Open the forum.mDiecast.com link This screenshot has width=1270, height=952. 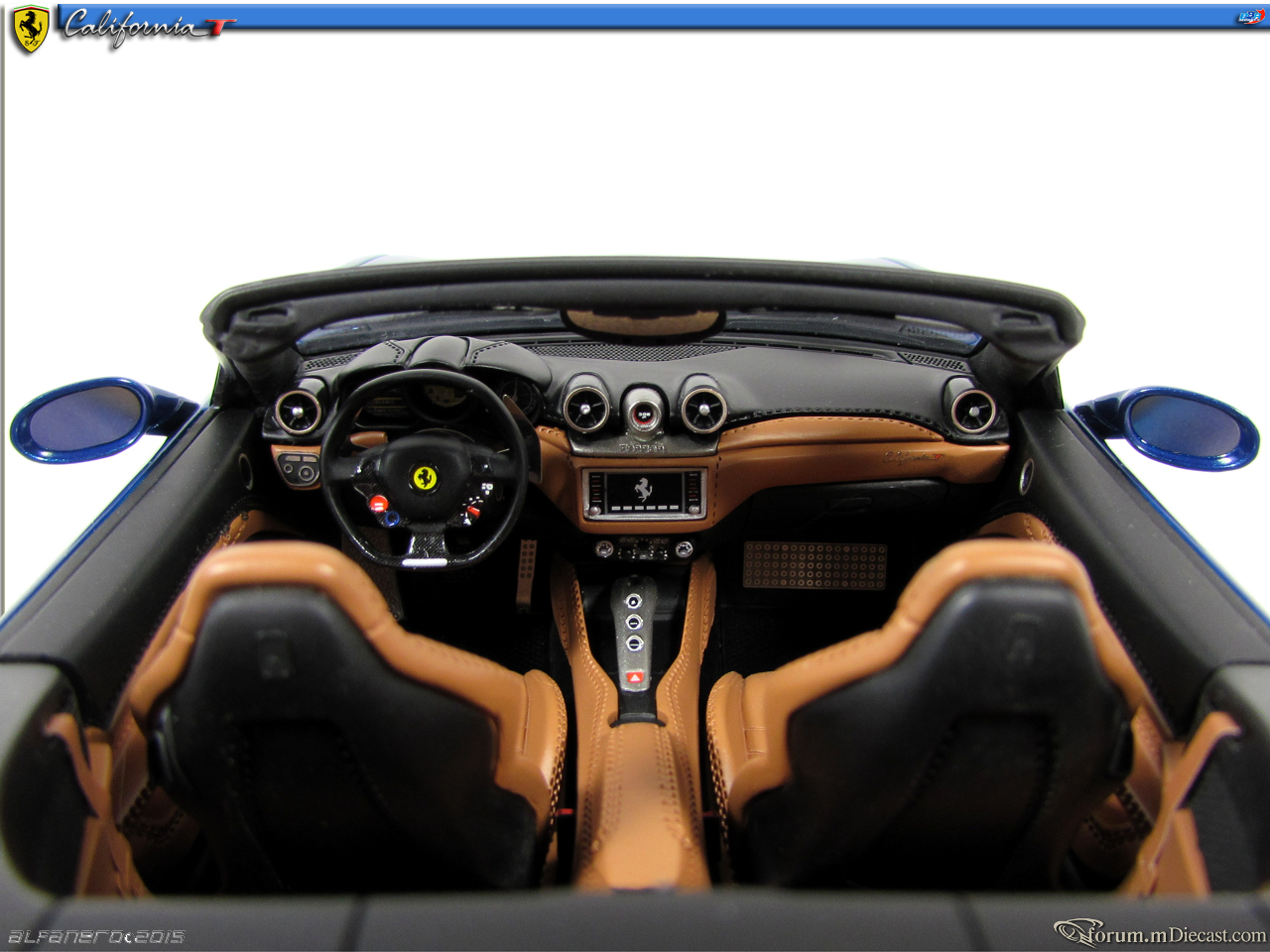(1160, 933)
